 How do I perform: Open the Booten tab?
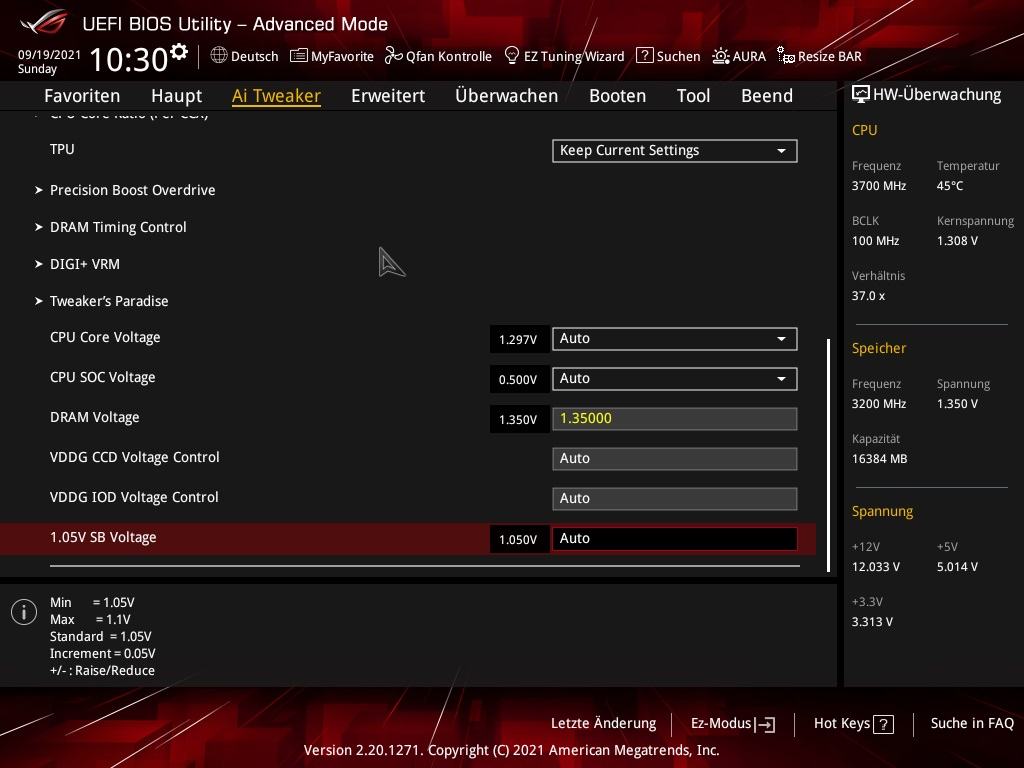[617, 96]
